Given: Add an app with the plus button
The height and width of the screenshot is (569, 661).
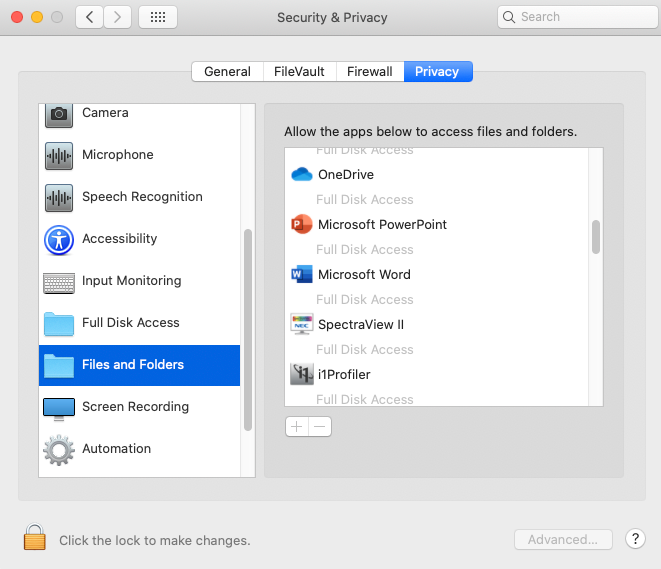Looking at the screenshot, I should click(x=297, y=427).
